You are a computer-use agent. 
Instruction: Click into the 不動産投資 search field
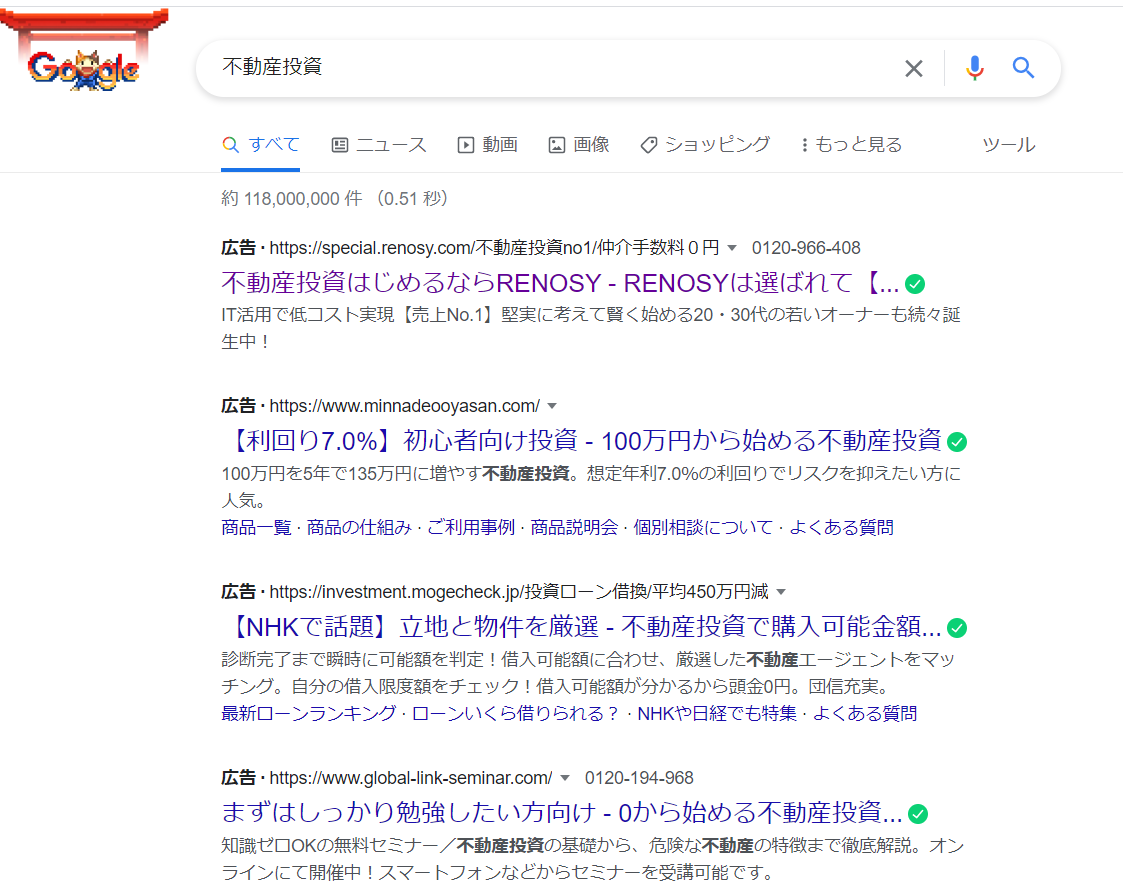pos(544,68)
